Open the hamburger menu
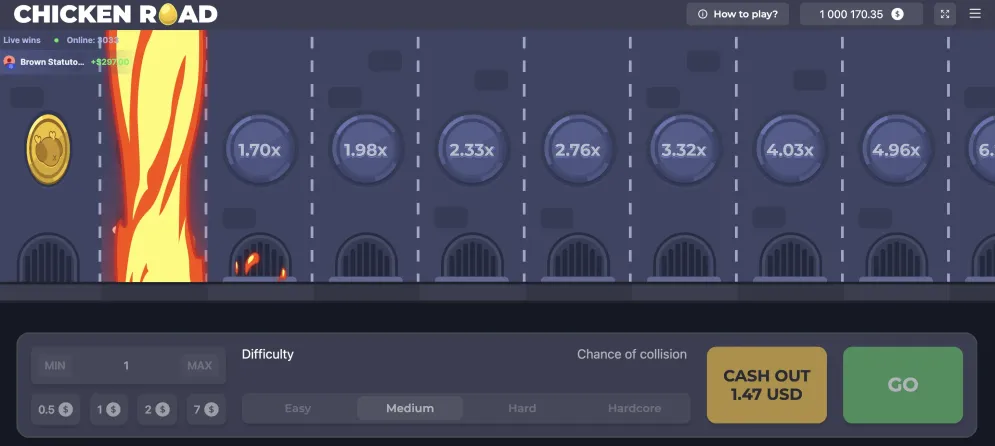The width and height of the screenshot is (995, 446). pyautogui.click(x=975, y=14)
